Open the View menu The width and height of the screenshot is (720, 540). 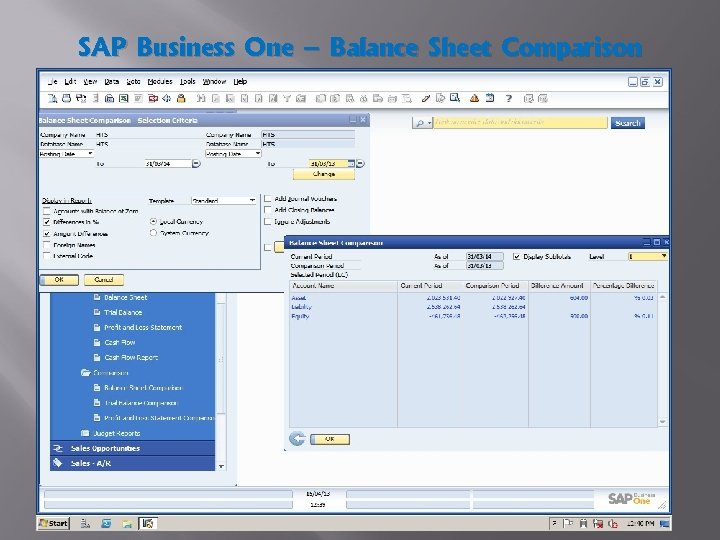click(90, 81)
